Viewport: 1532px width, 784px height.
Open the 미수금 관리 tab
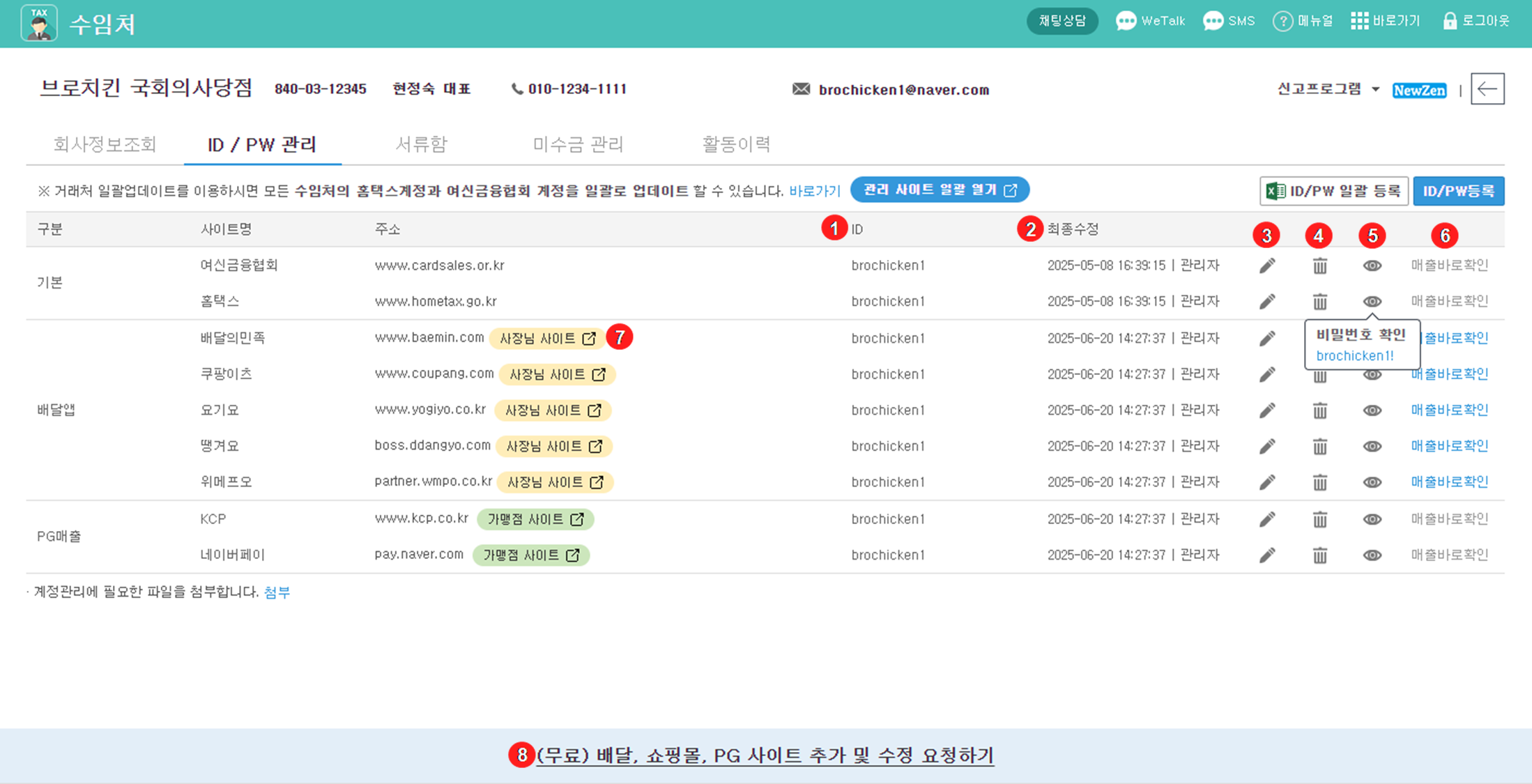(x=578, y=144)
